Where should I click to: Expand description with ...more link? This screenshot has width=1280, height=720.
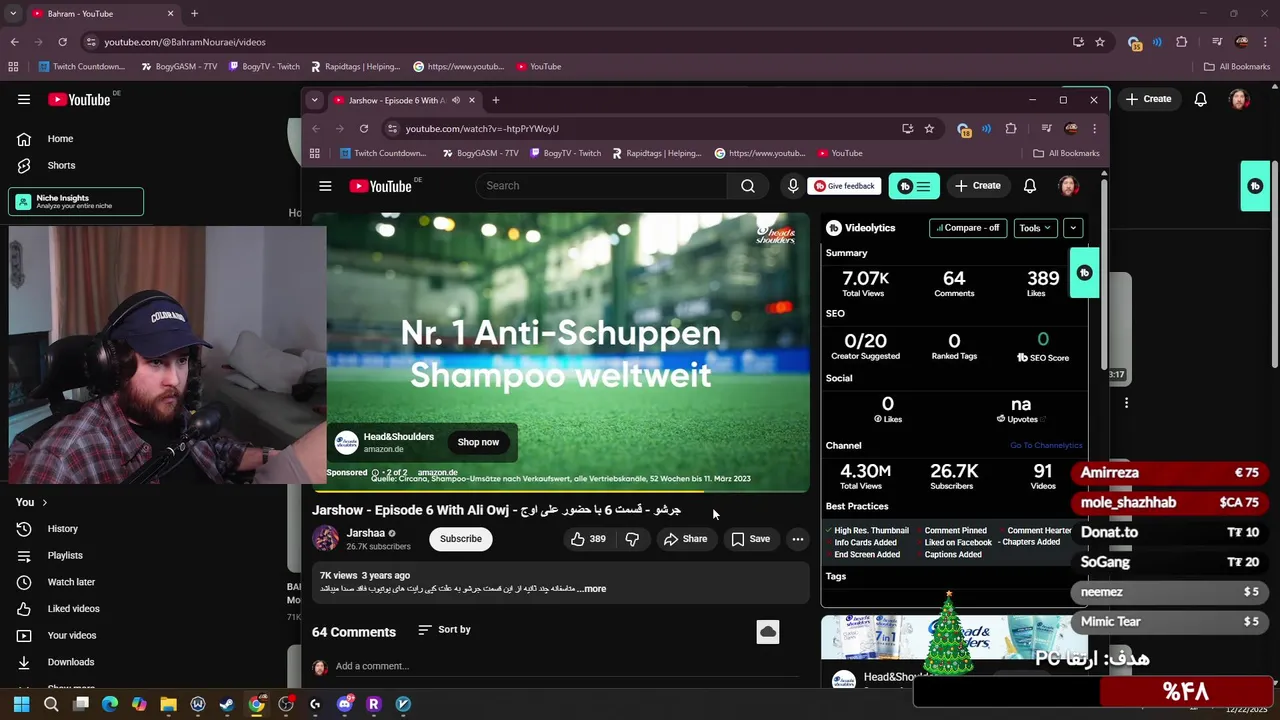click(x=594, y=589)
